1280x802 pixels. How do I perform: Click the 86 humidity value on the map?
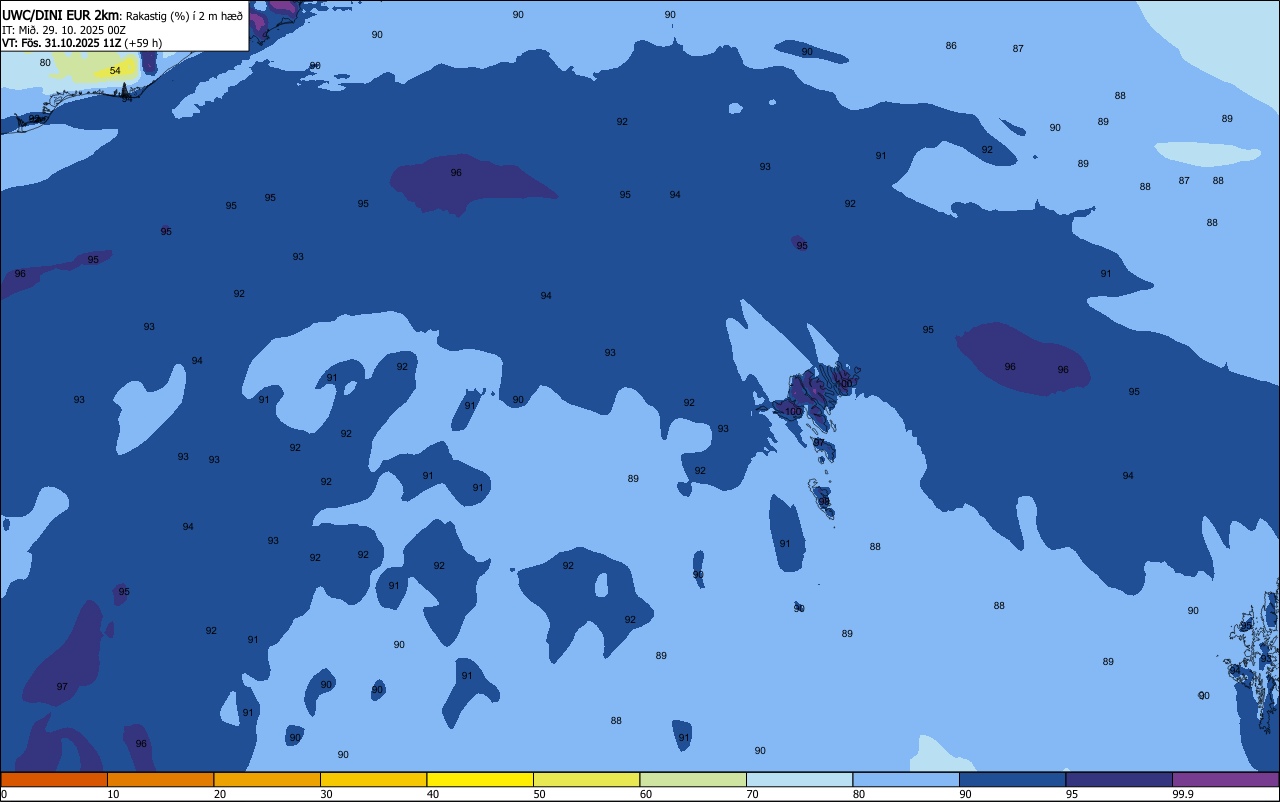pyautogui.click(x=951, y=46)
